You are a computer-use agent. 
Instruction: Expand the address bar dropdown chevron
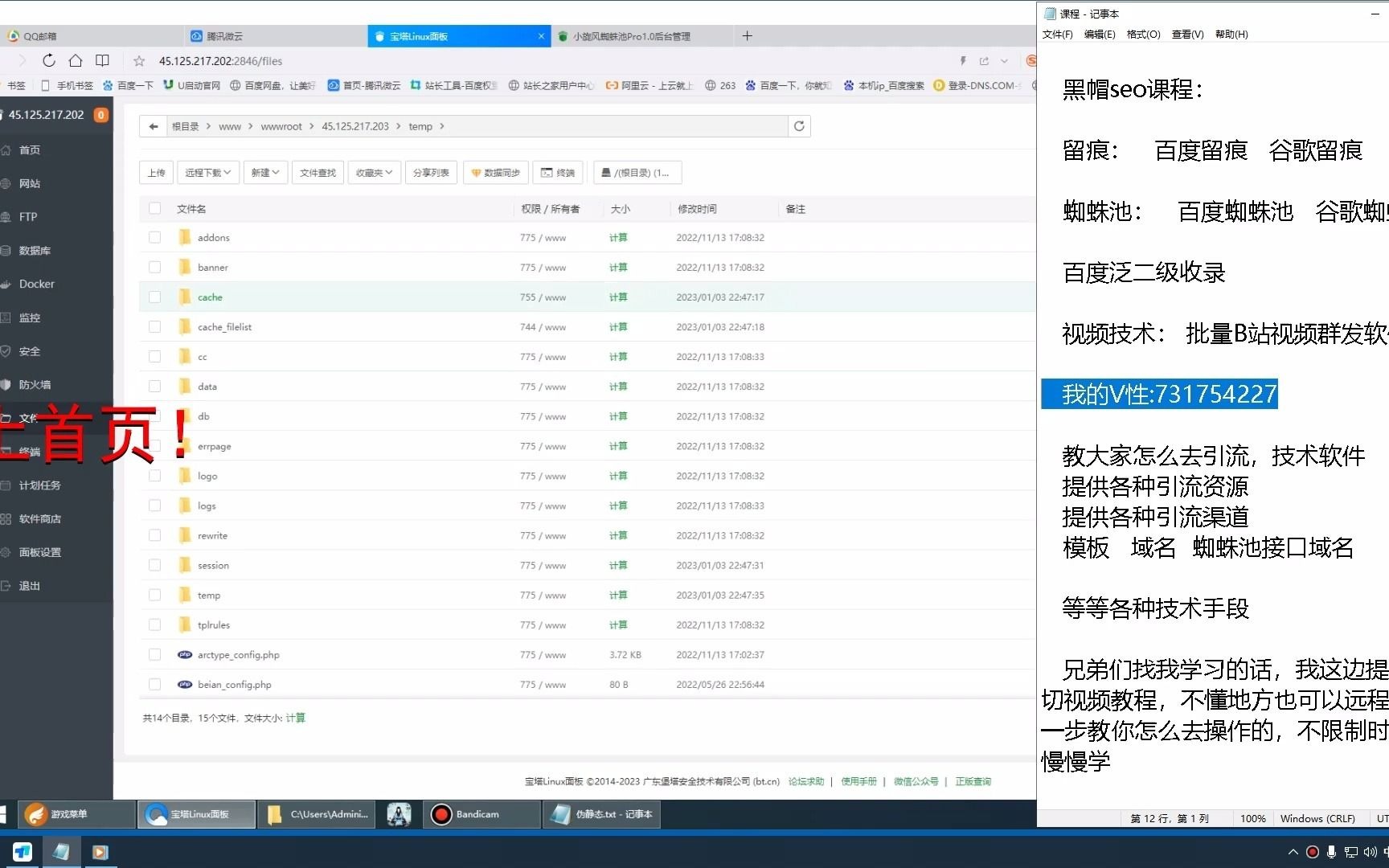[1004, 61]
